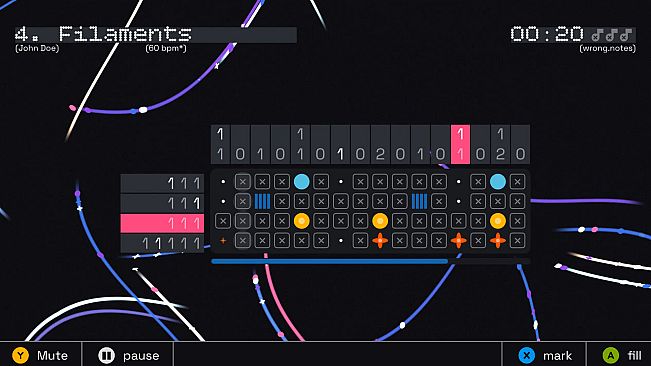Fill the empty dot cell starting the top row
651x366 pixels.
pos(223,182)
